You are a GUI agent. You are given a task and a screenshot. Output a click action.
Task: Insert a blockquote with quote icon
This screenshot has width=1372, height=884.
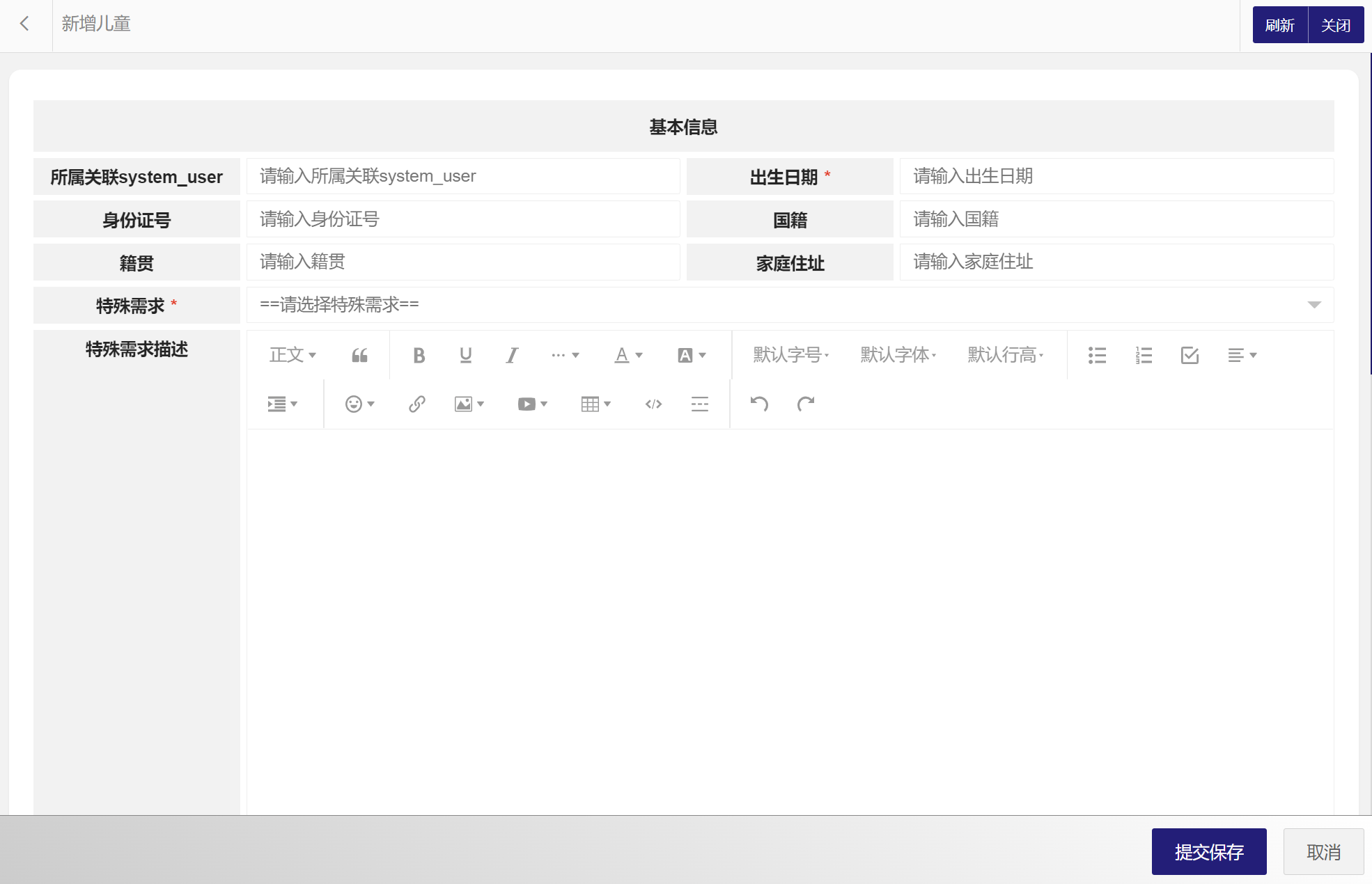pos(359,356)
